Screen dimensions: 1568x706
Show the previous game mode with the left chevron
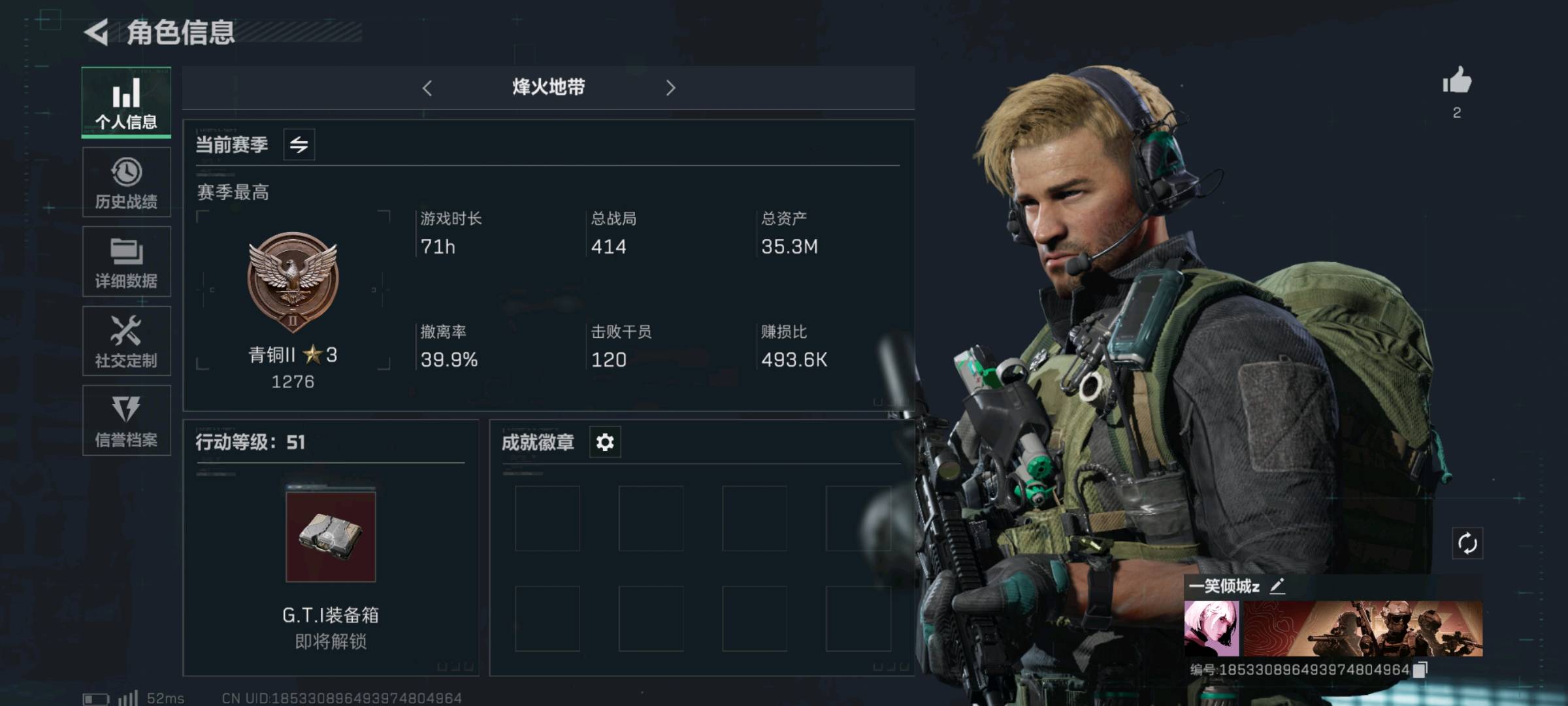(x=427, y=88)
